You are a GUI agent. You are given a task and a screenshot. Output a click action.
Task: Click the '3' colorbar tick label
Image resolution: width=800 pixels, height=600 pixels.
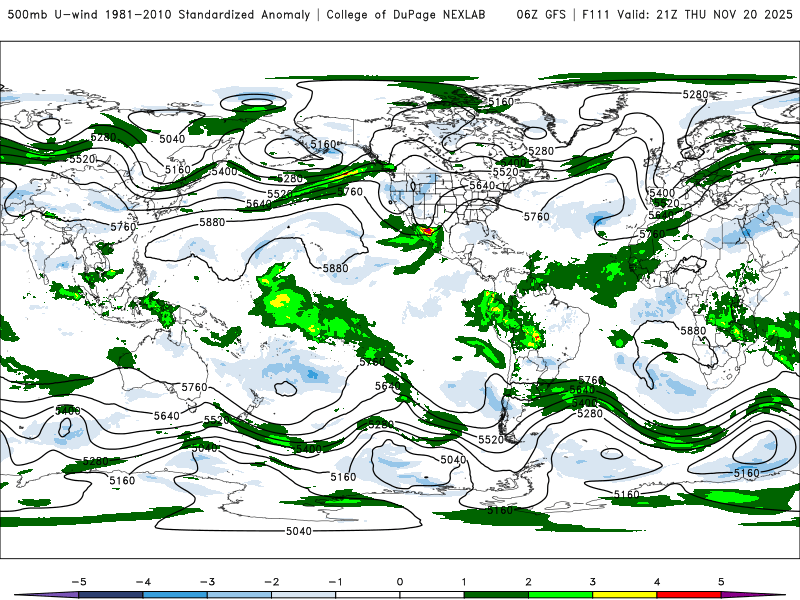pos(593,582)
